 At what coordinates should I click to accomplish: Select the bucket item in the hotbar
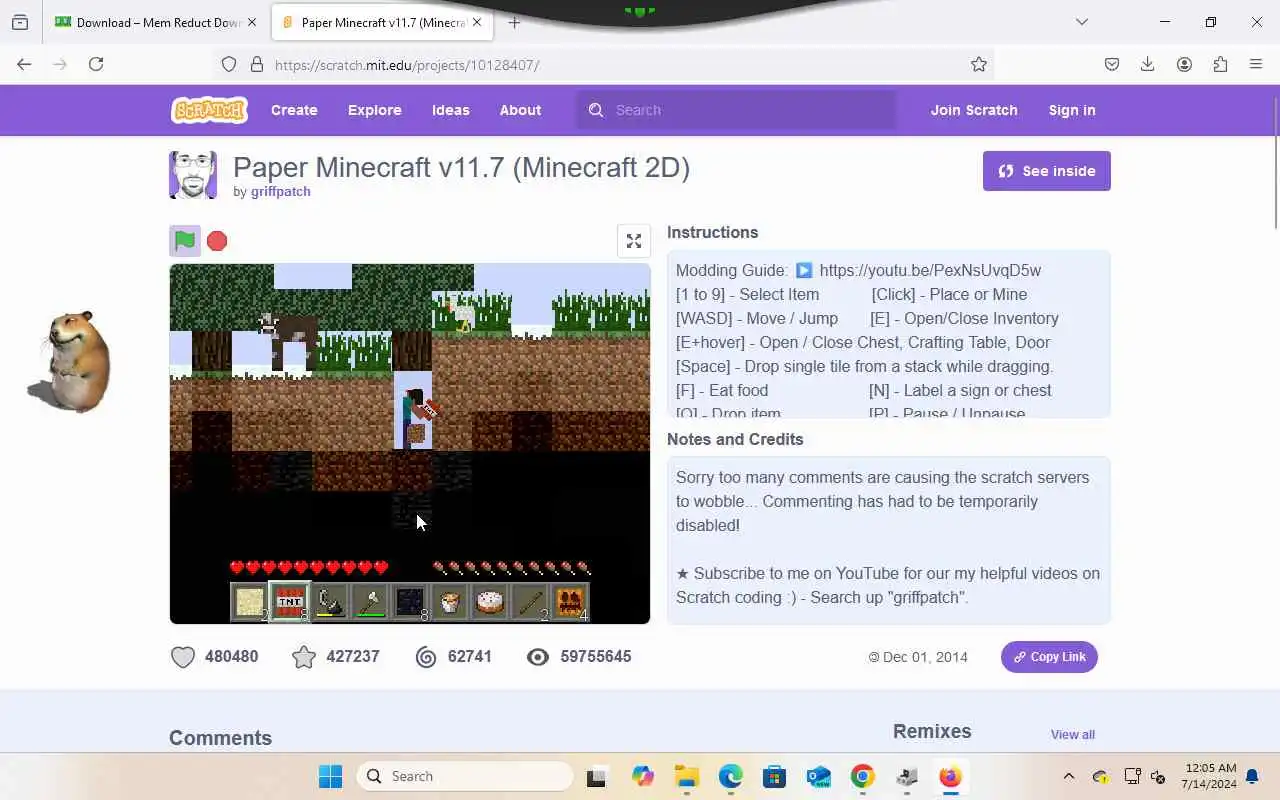point(450,602)
